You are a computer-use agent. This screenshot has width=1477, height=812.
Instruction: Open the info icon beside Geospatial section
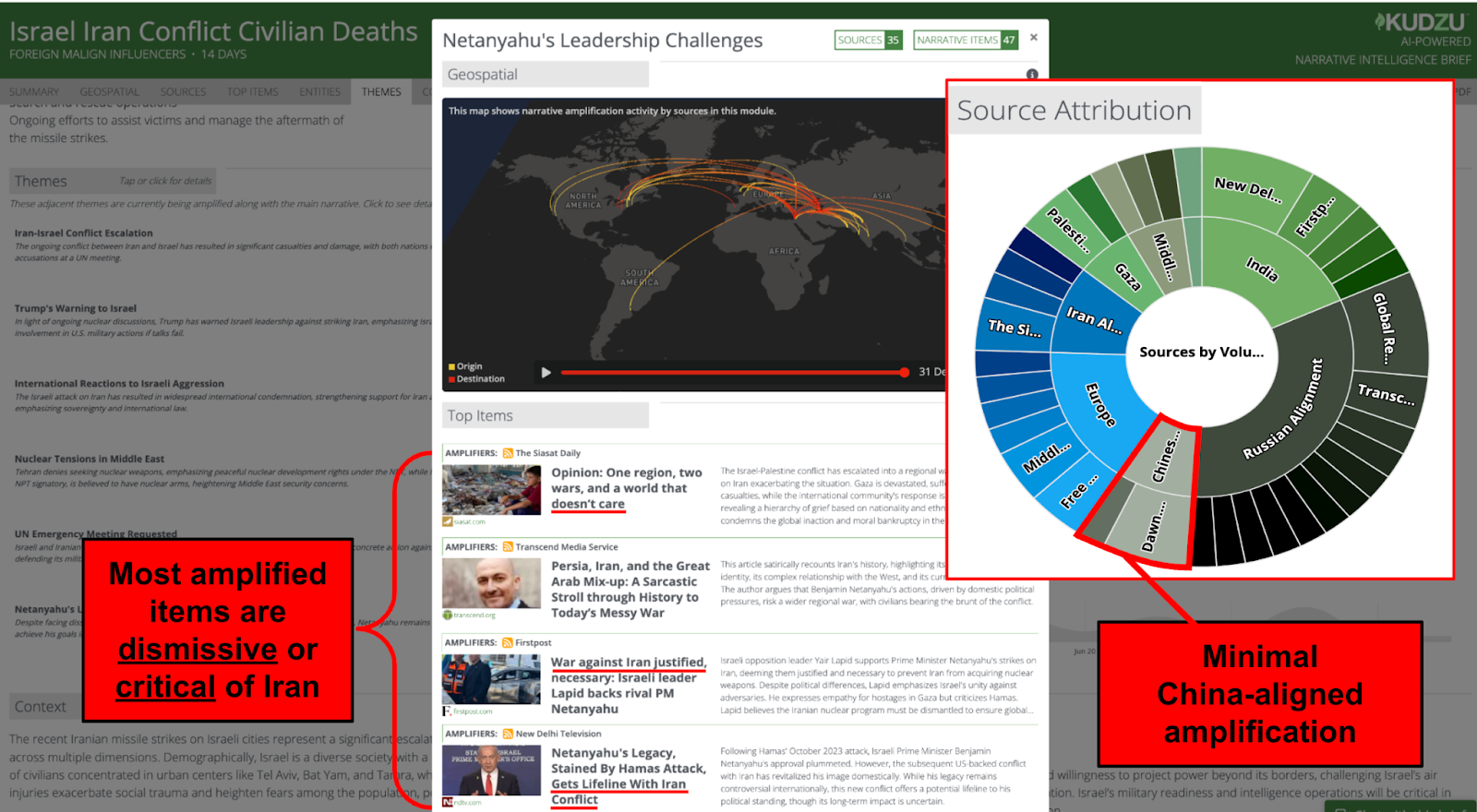click(1032, 74)
